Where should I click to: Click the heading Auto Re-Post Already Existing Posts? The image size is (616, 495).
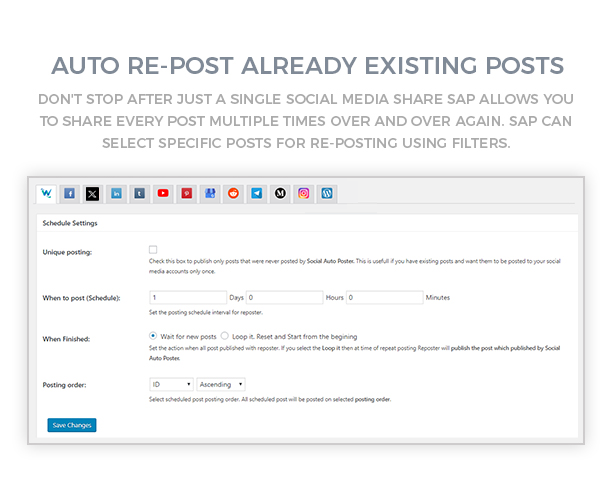click(308, 66)
